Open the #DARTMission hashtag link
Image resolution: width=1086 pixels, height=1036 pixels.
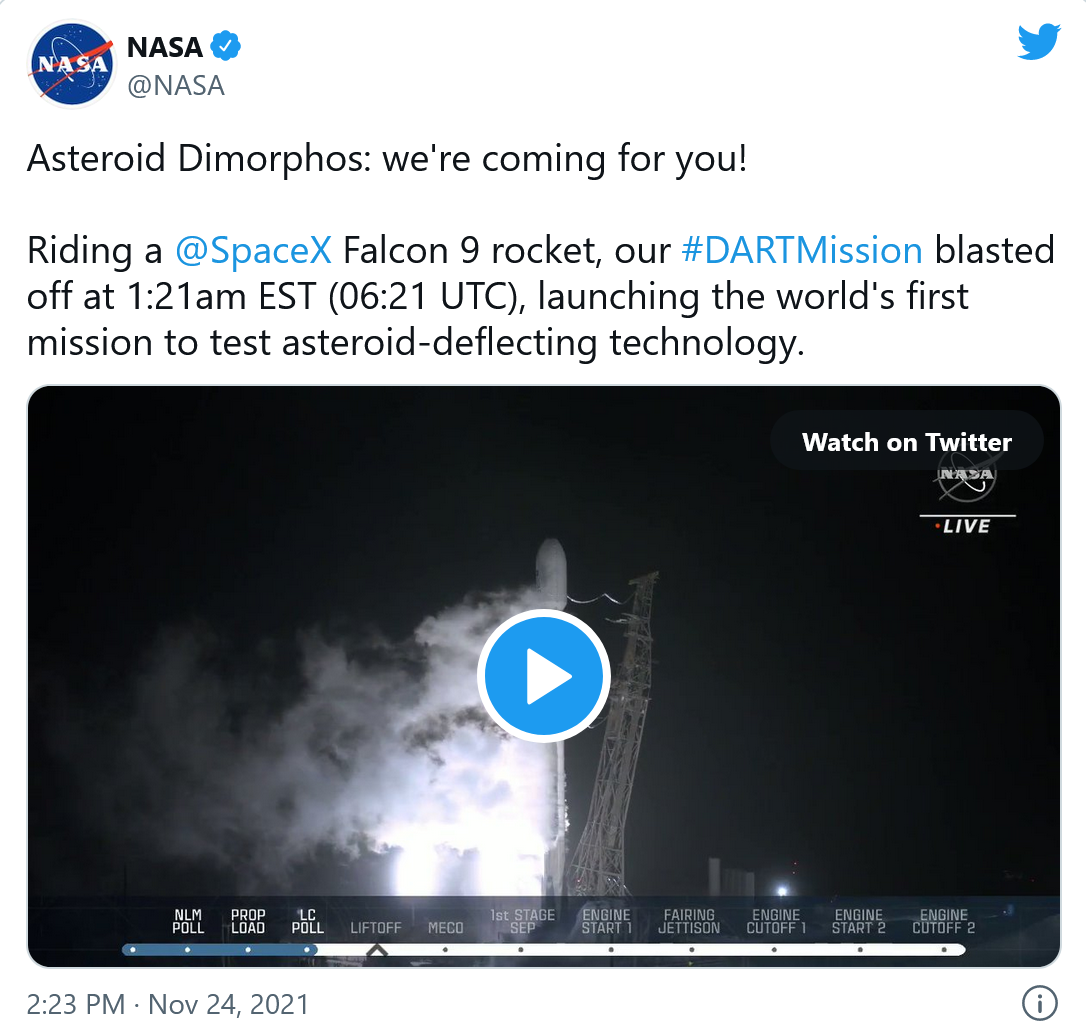pos(801,250)
